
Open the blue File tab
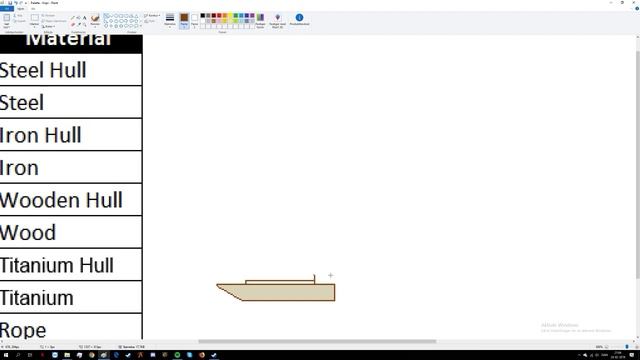(7, 9)
